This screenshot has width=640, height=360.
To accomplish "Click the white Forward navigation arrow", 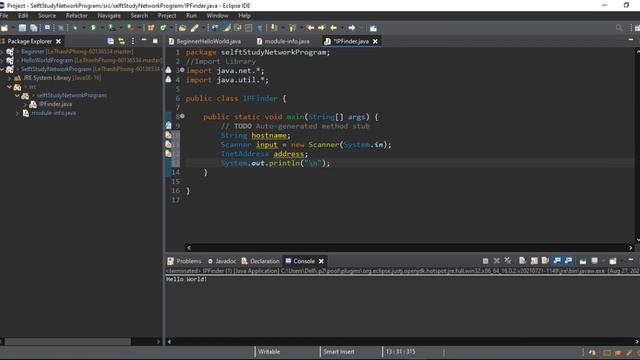I will [x=352, y=28].
